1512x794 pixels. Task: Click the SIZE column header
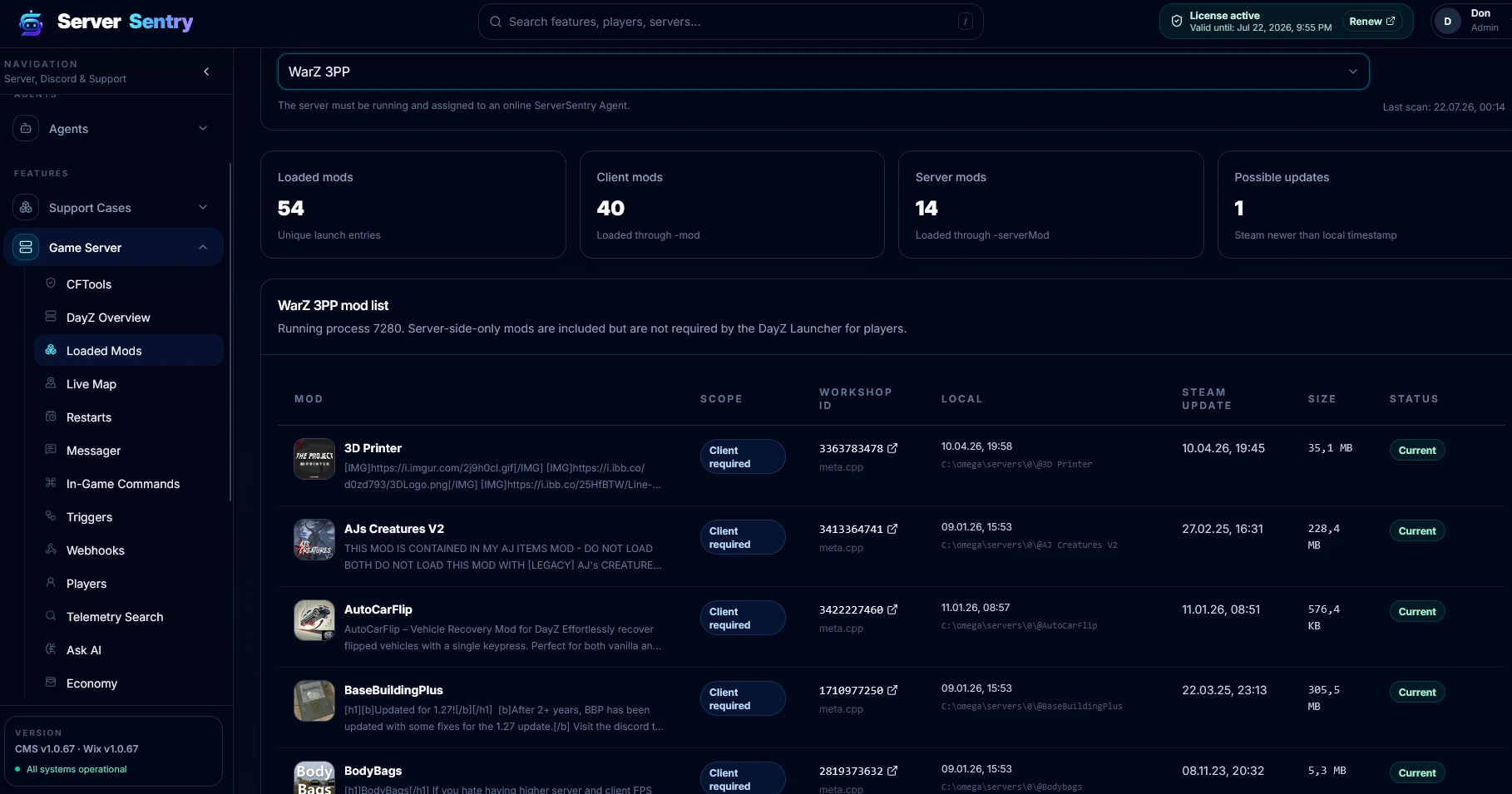1322,399
